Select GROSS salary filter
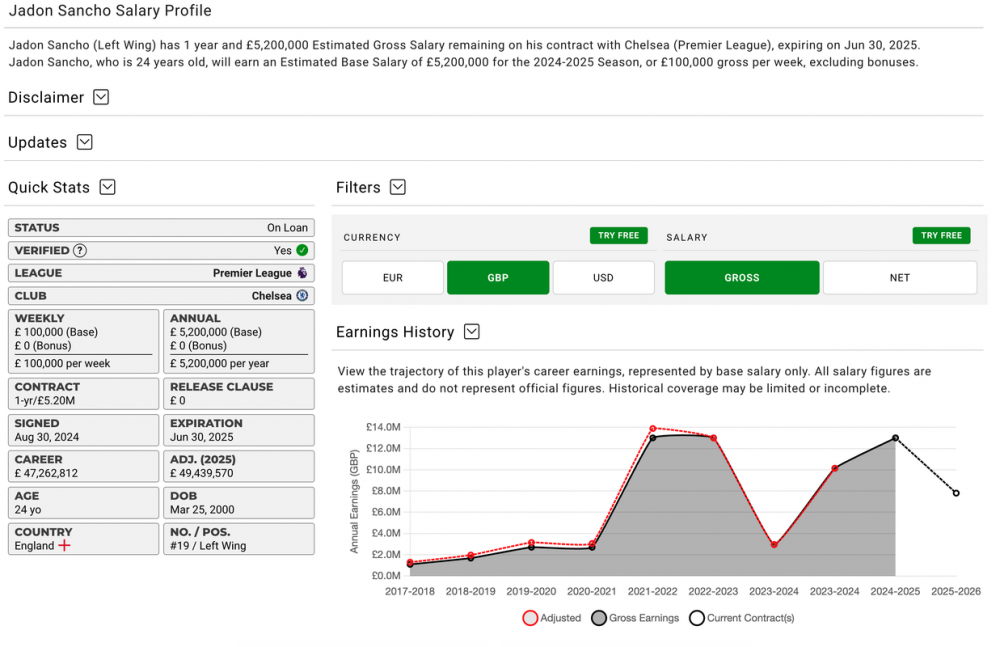 click(x=742, y=278)
